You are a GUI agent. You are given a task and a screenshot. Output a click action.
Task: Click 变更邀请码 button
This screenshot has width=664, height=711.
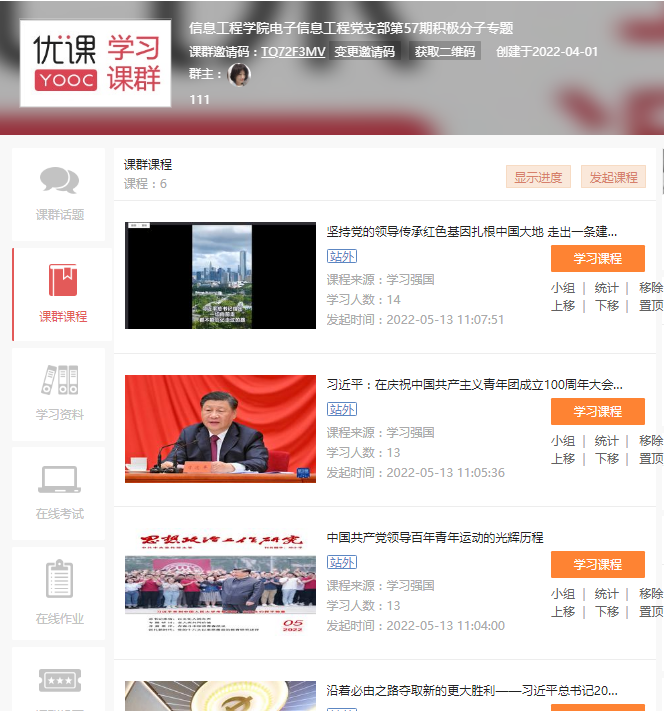[x=365, y=51]
